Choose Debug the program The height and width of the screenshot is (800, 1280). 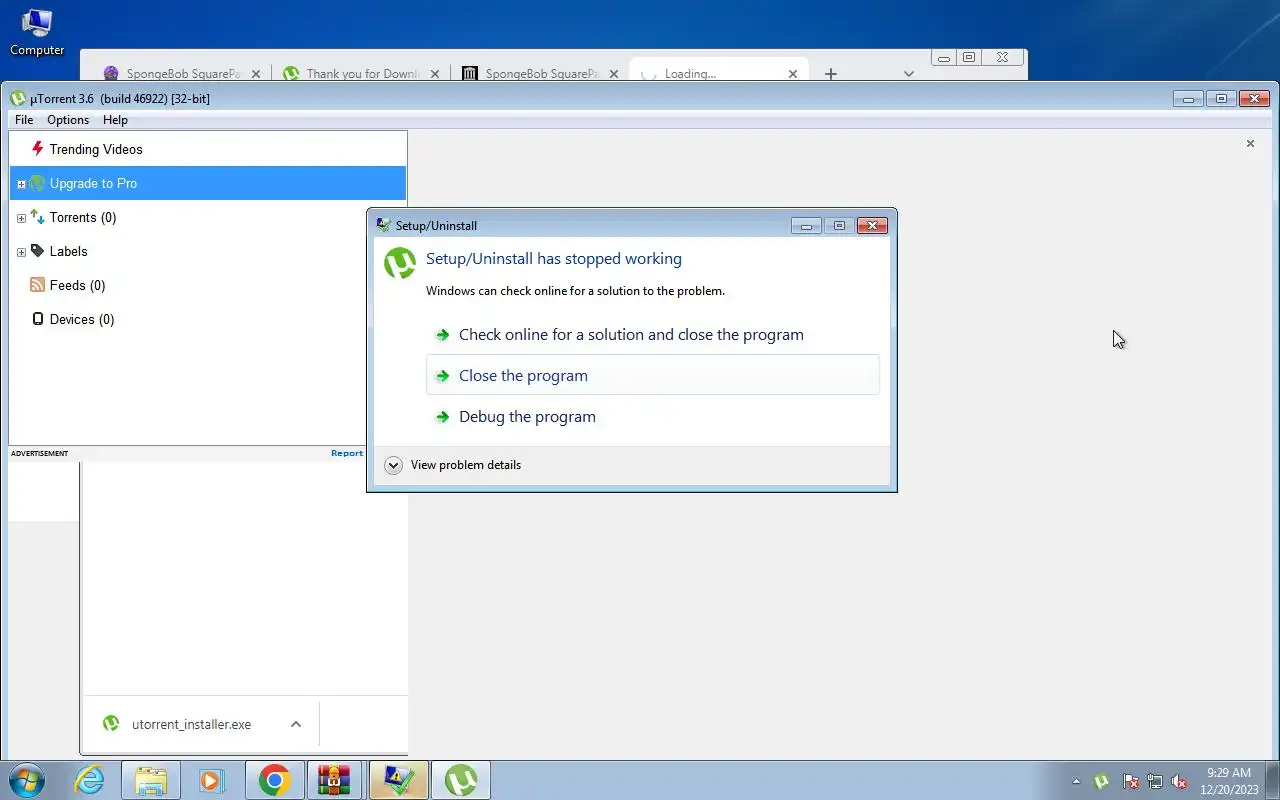point(652,416)
